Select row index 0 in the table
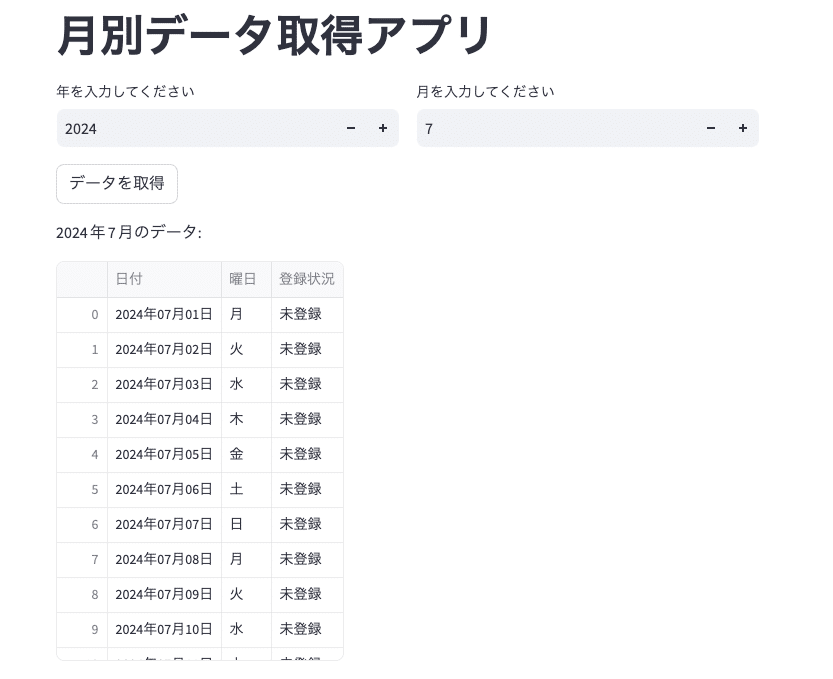This screenshot has width=833, height=679. point(82,315)
